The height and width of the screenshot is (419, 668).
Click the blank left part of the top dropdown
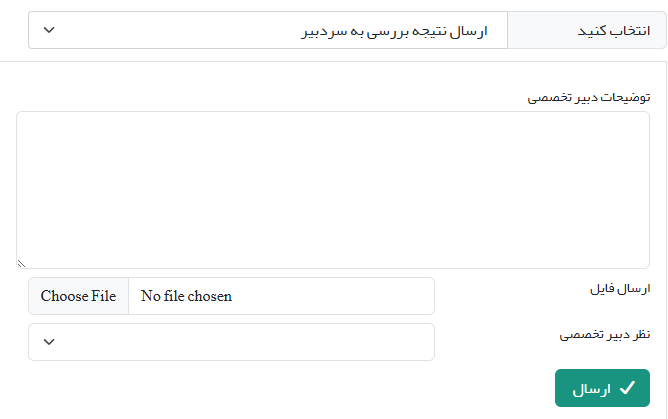click(150, 31)
